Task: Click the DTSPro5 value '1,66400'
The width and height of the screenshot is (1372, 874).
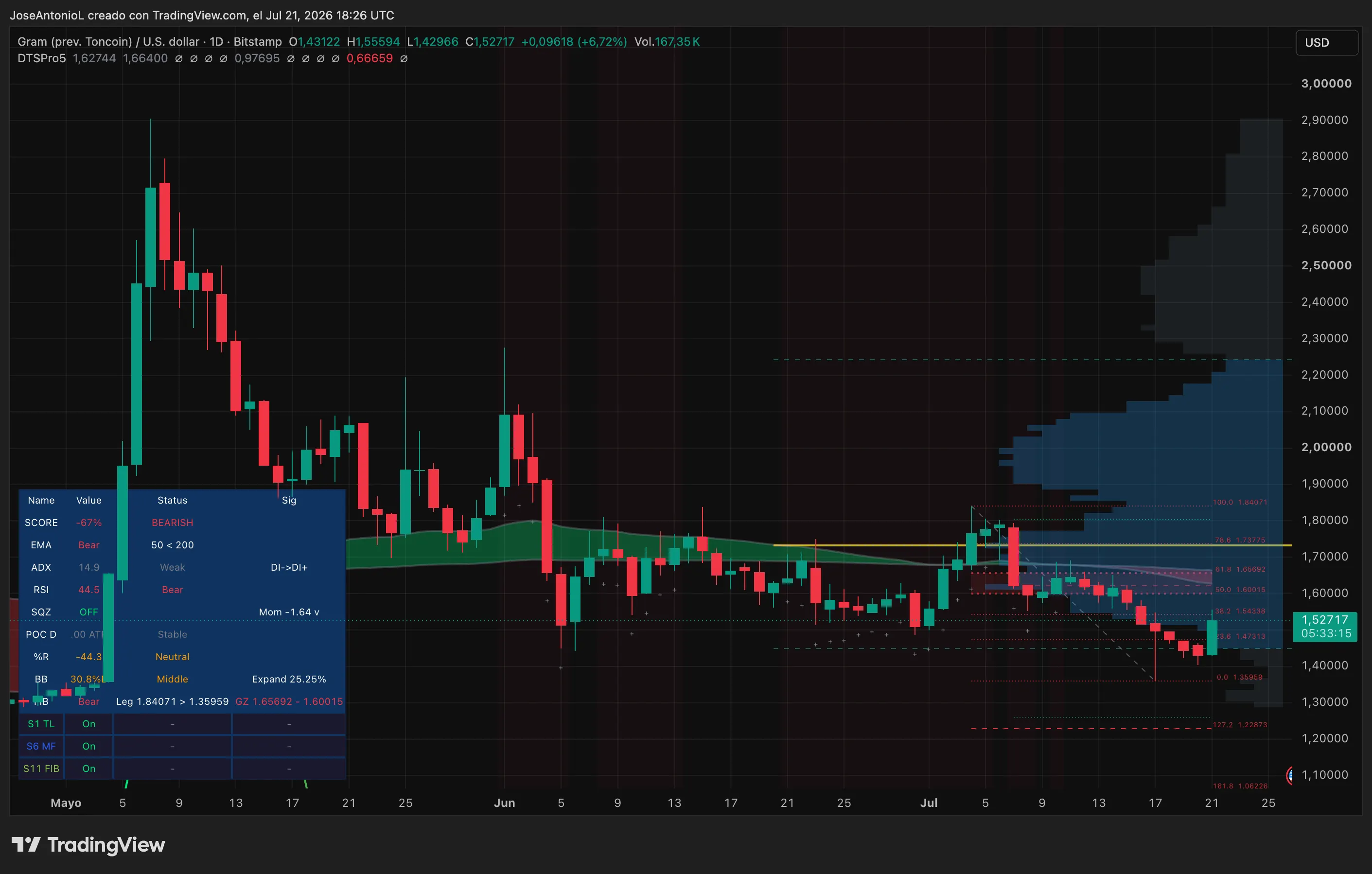Action: (x=145, y=58)
